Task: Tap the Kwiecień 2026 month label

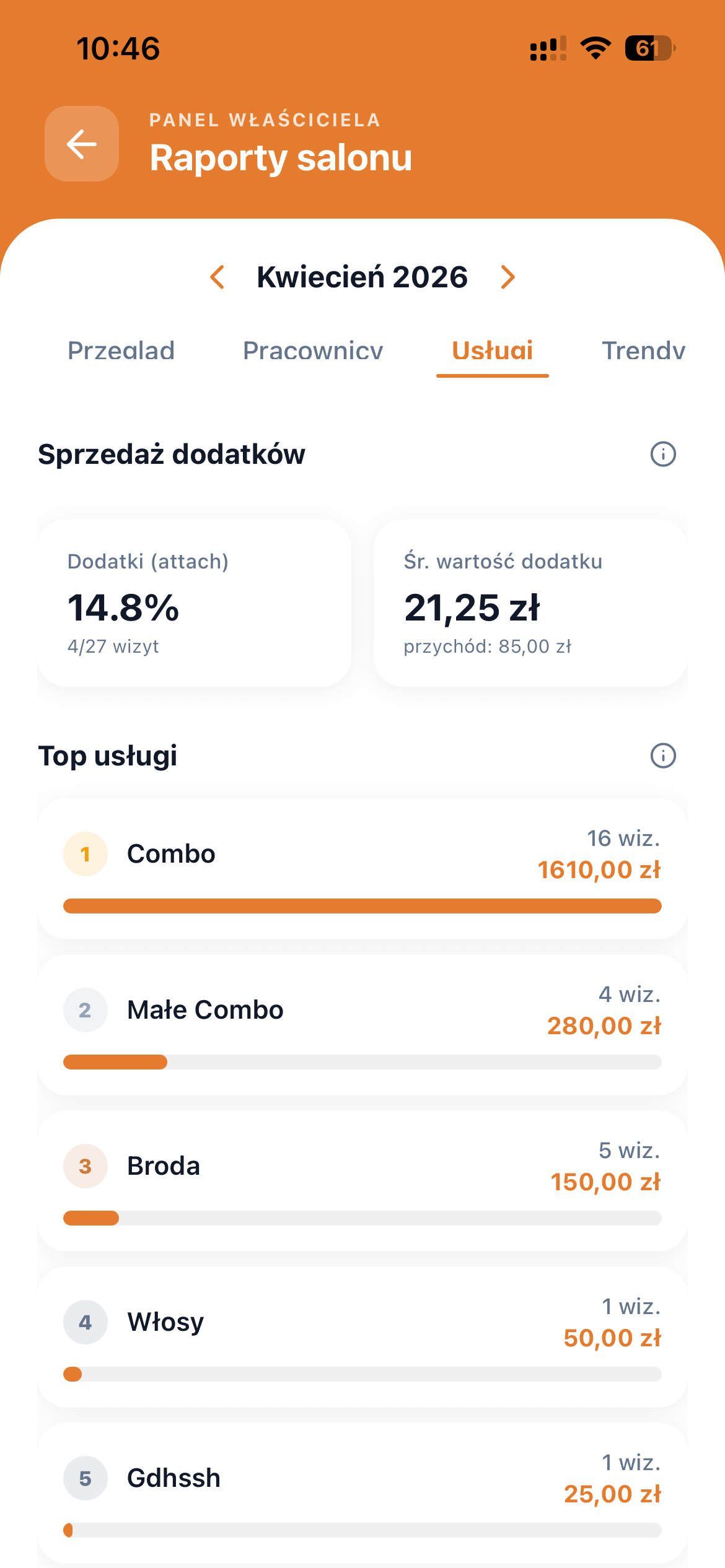Action: (x=362, y=277)
